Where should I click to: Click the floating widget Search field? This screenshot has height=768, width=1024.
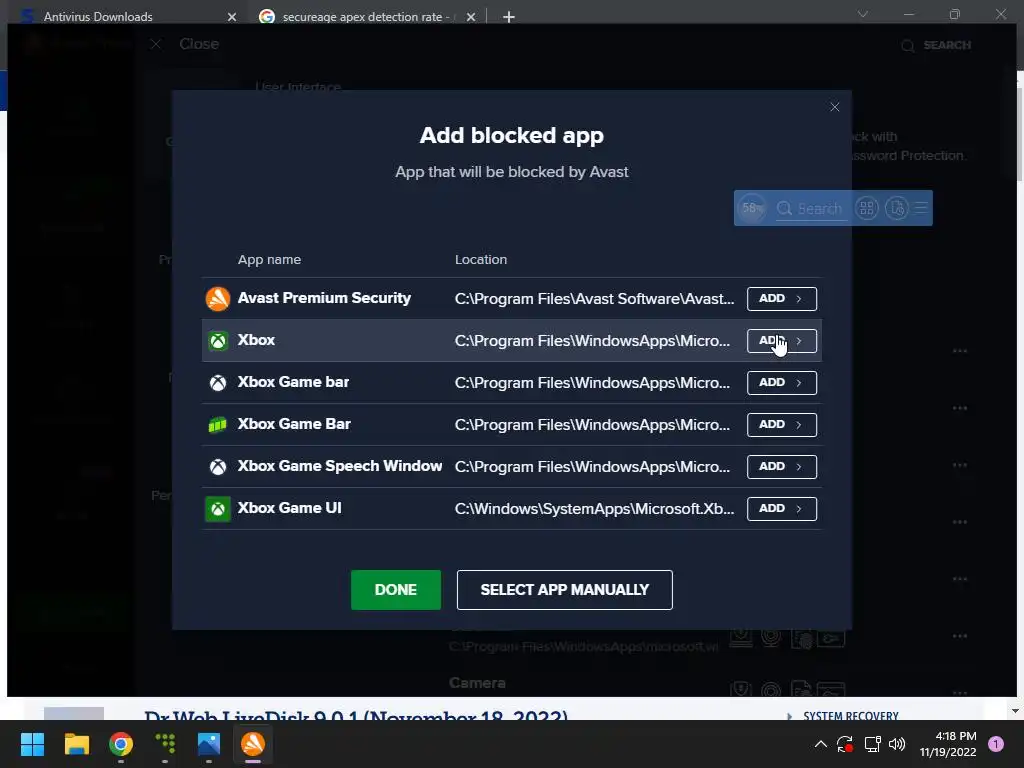point(810,208)
